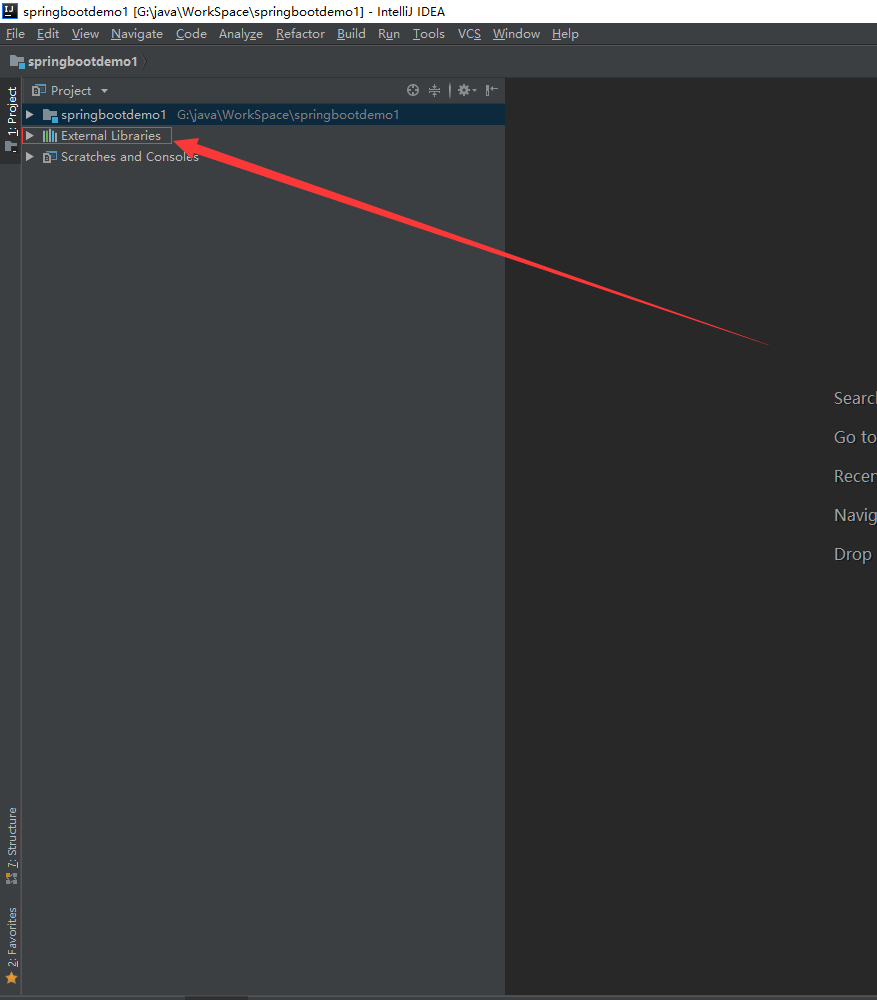
Task: Toggle the Structure side tab
Action: (11, 846)
